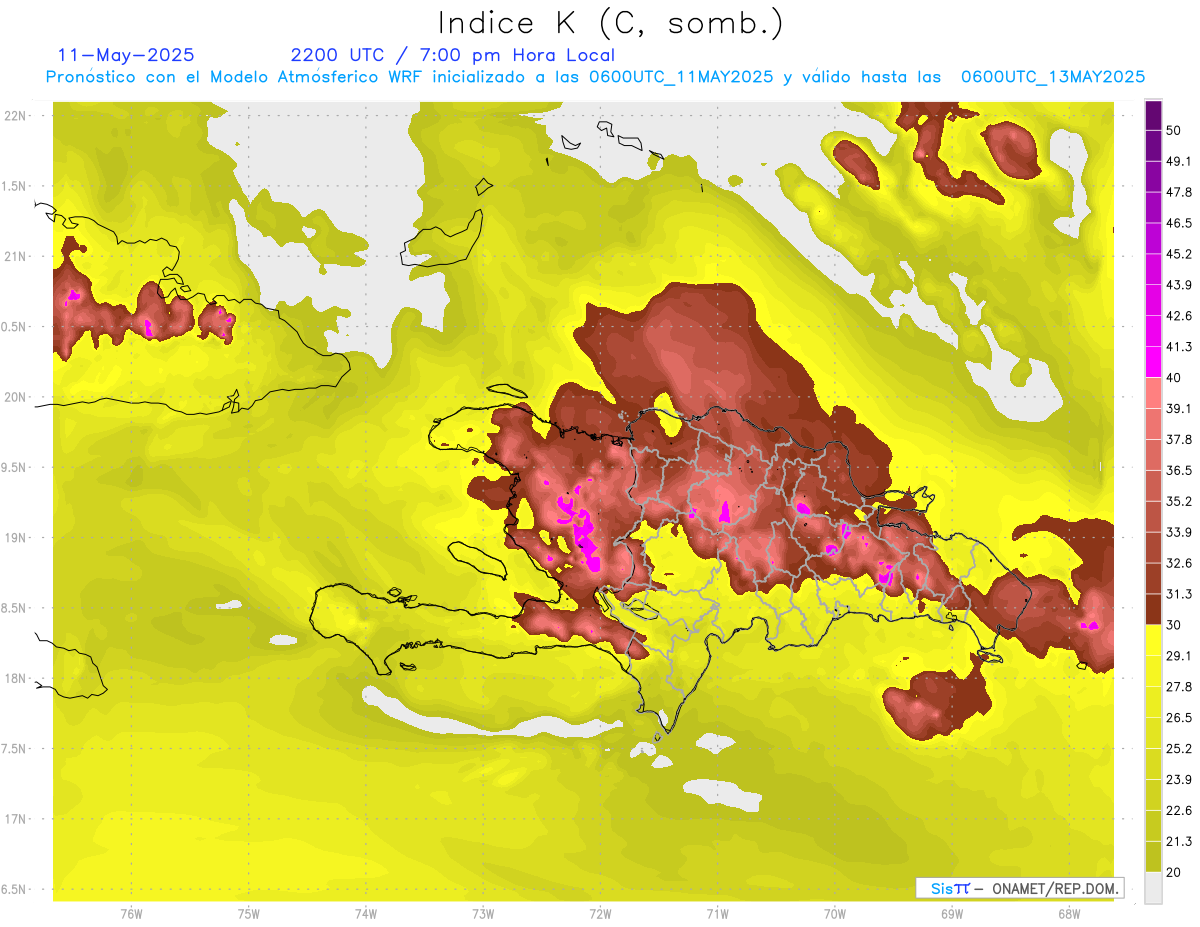
Task: Click the 'Indice K (C, somb.)' title
Action: [611, 23]
